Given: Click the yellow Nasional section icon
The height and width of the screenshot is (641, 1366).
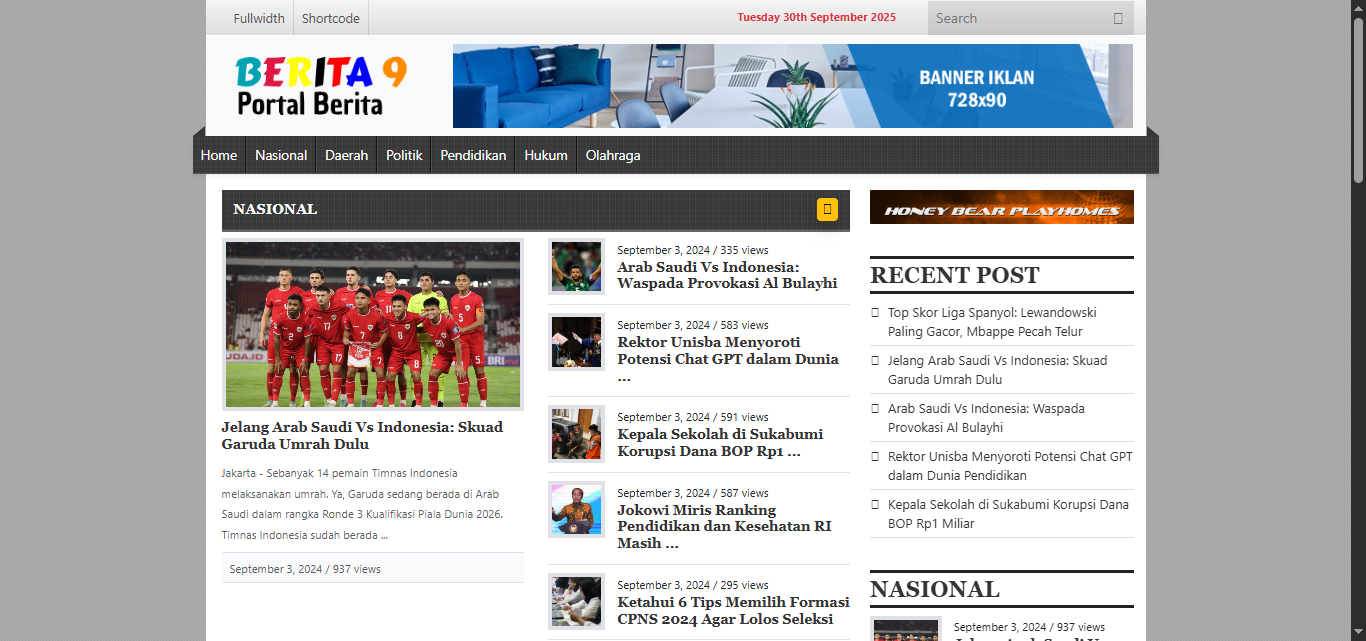Looking at the screenshot, I should [827, 209].
